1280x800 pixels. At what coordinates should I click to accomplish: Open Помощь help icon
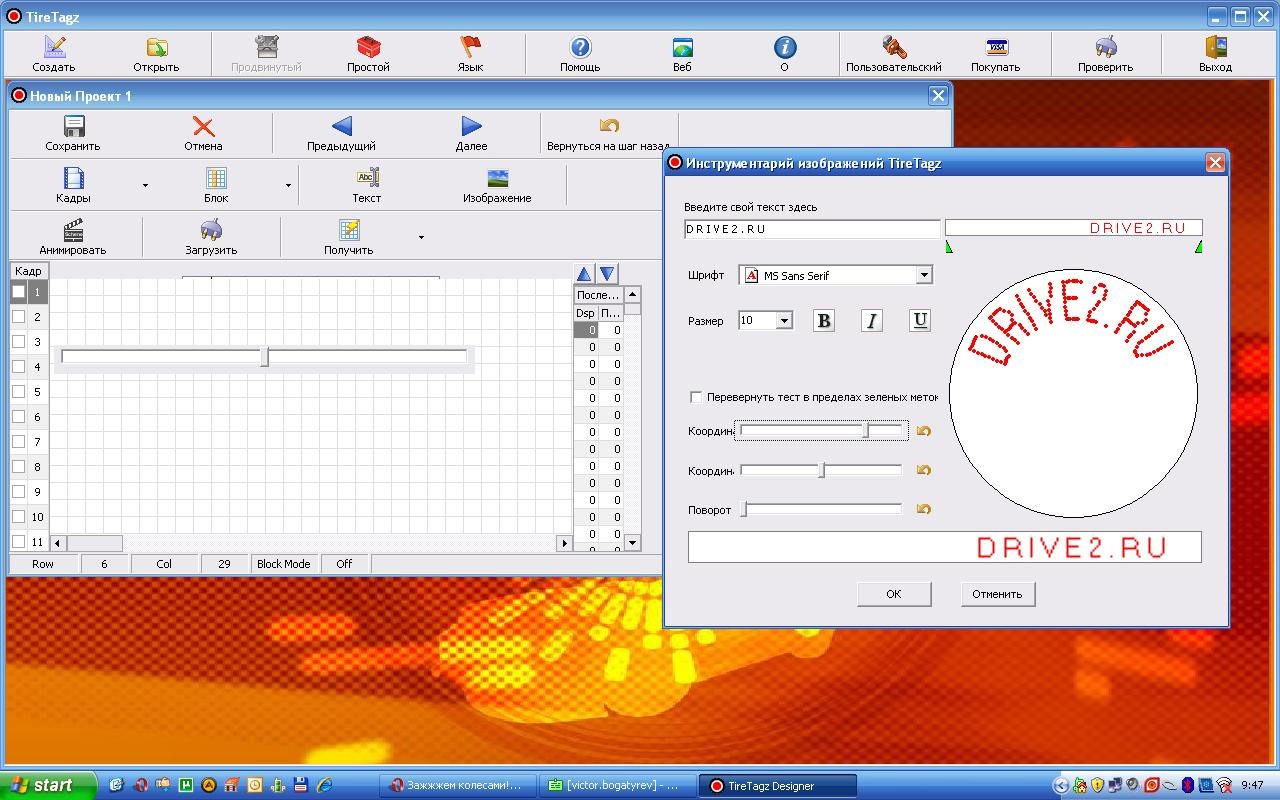point(580,47)
